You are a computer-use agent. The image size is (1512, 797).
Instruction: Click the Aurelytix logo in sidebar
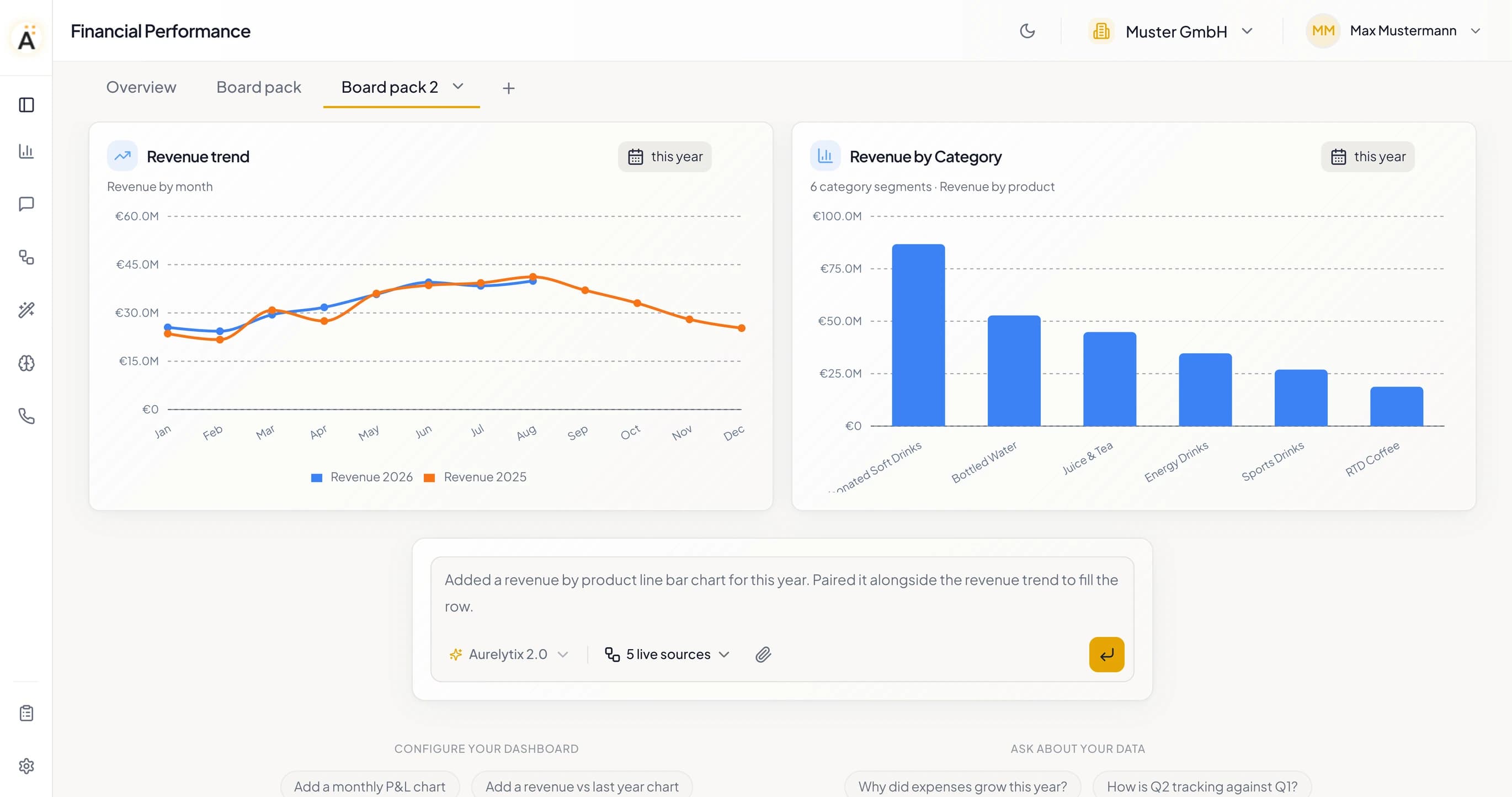pos(26,38)
